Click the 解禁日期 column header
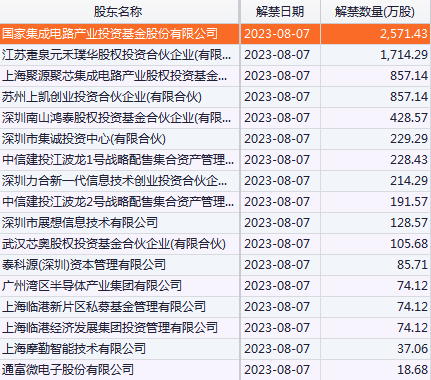431x380 pixels. (x=280, y=12)
